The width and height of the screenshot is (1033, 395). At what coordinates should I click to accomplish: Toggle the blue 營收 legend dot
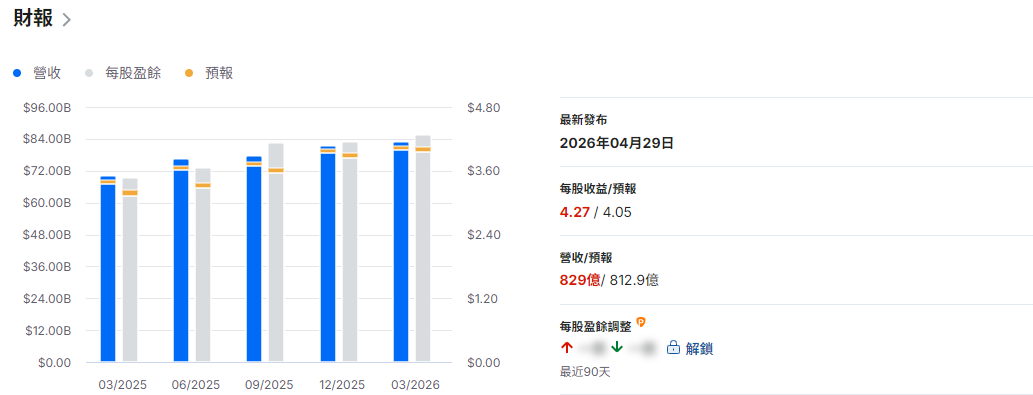(17, 74)
